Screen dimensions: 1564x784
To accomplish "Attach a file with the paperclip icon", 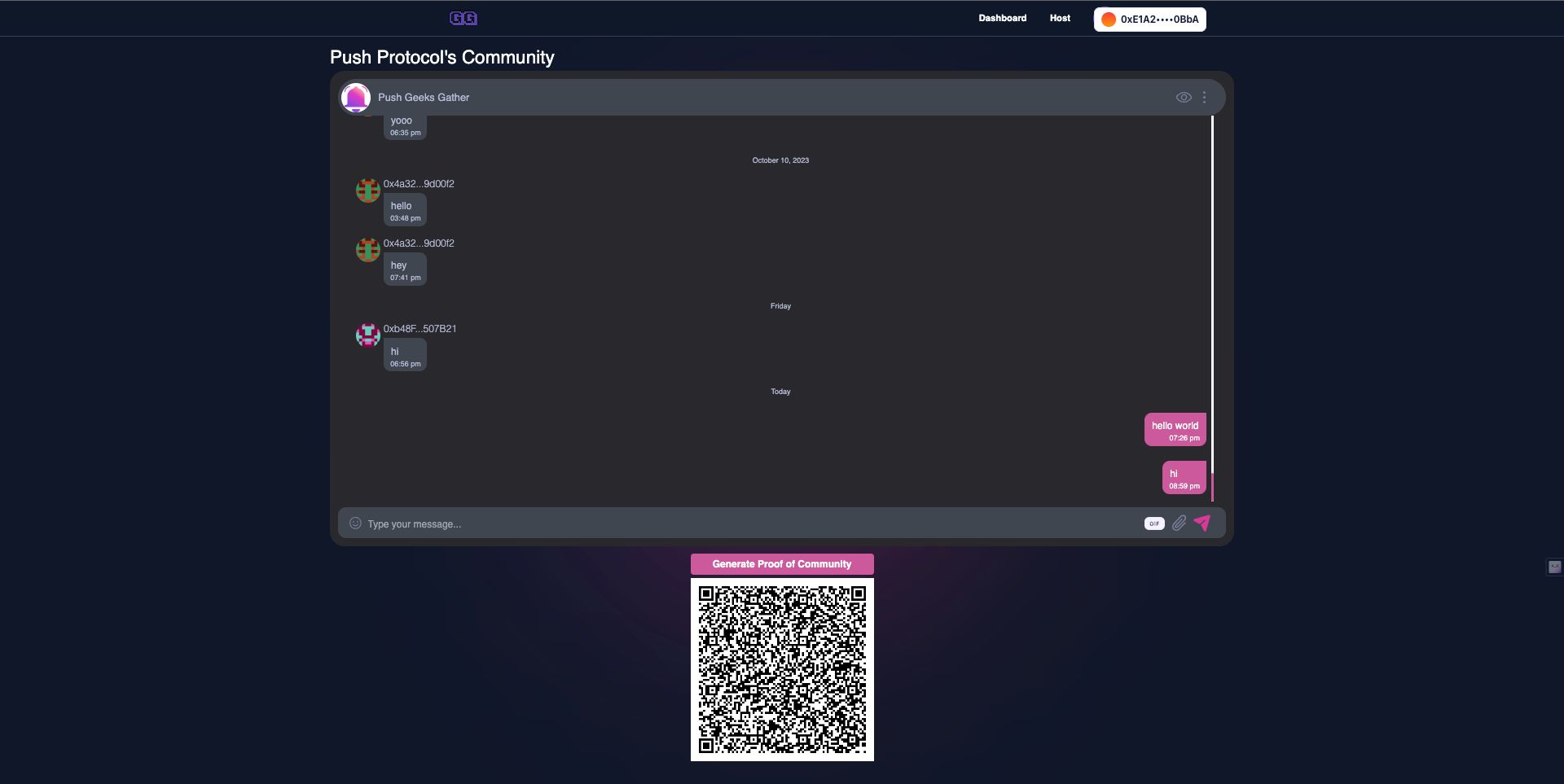I will click(x=1179, y=523).
